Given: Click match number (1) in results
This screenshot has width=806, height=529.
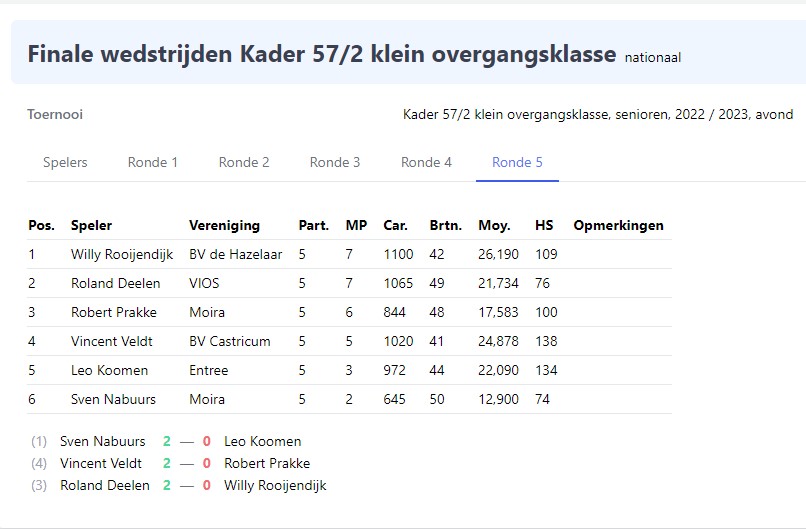Looking at the screenshot, I should 39,441.
